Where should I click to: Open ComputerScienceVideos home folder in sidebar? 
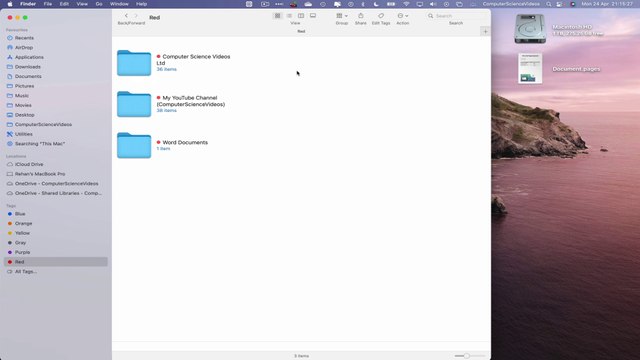[43, 124]
